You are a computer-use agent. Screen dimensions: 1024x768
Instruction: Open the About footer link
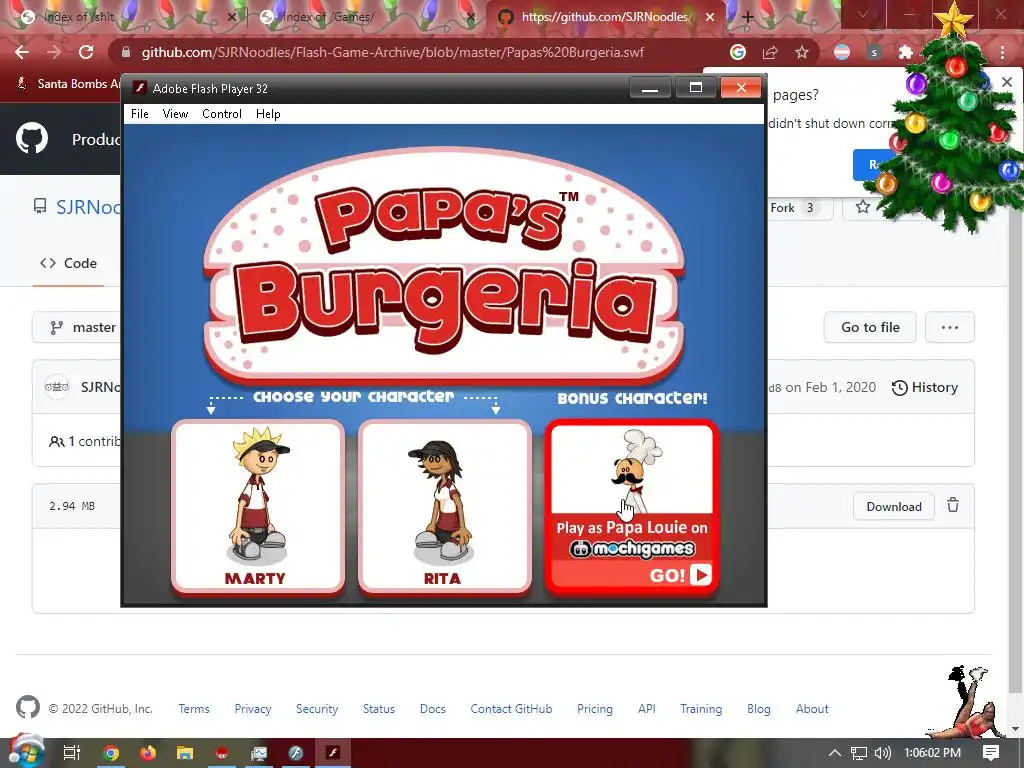coord(812,709)
